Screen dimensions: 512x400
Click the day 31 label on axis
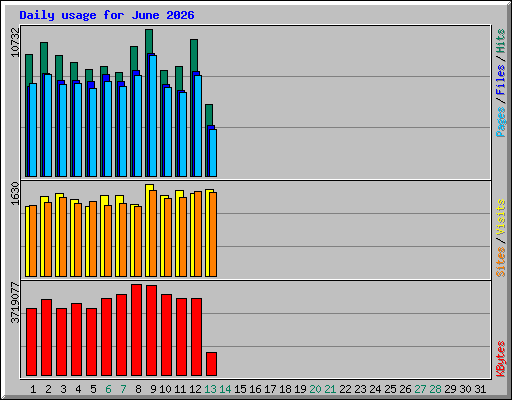480,389
